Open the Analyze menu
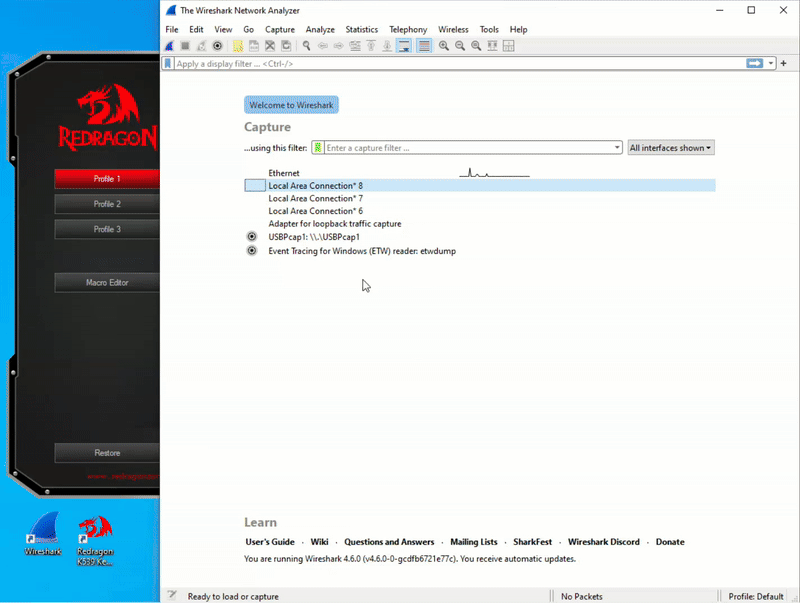800x603 pixels. [320, 30]
